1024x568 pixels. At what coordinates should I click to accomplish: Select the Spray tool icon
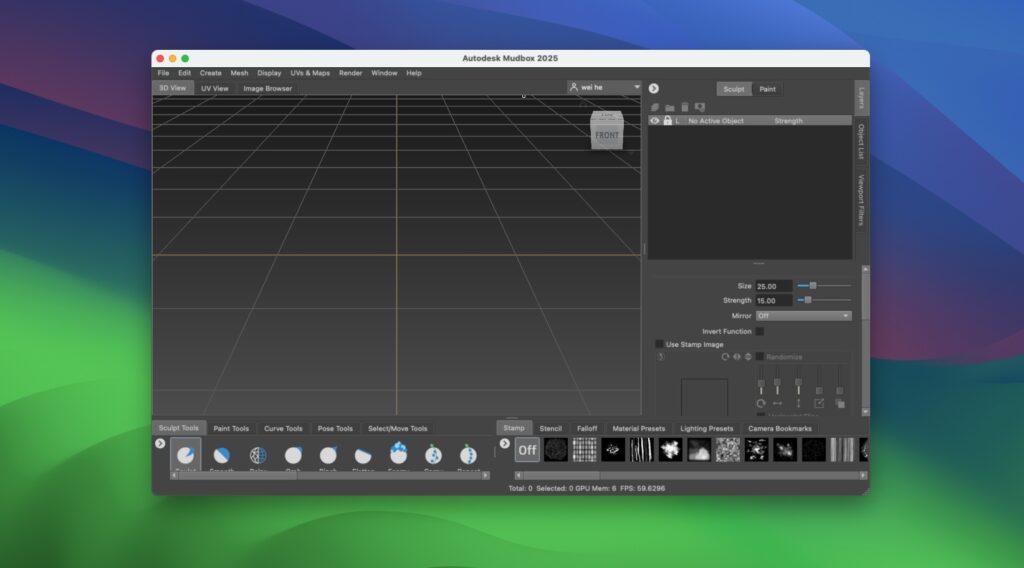[x=433, y=454]
